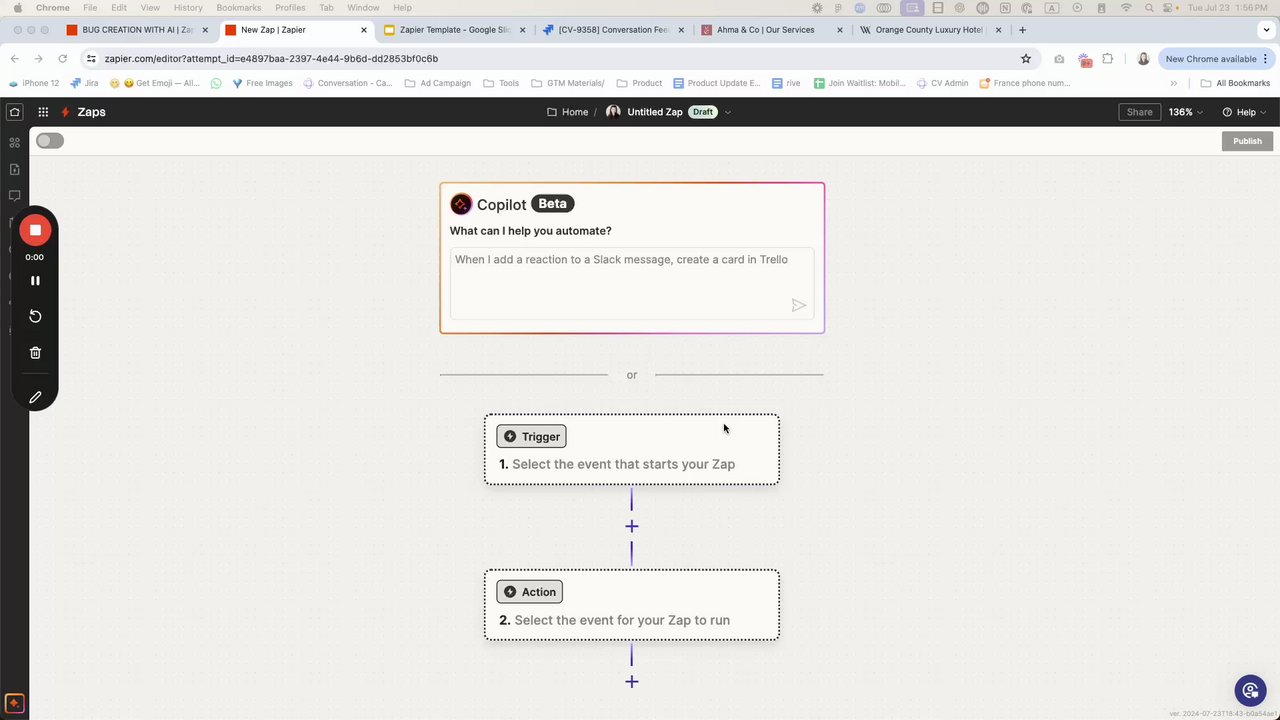The image size is (1280, 720).
Task: Switch to the CV-9358 Conversation tab
Action: click(614, 30)
